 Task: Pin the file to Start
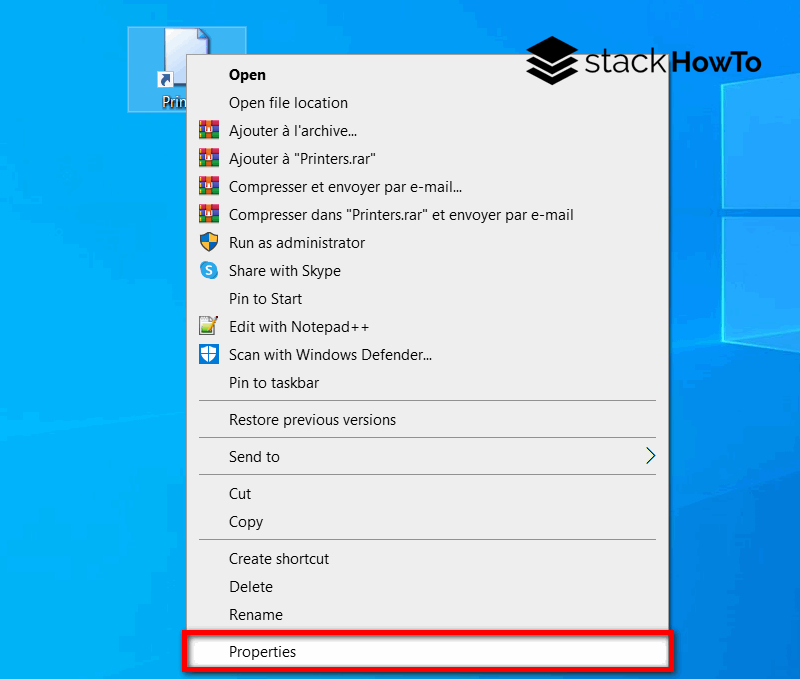pos(265,298)
